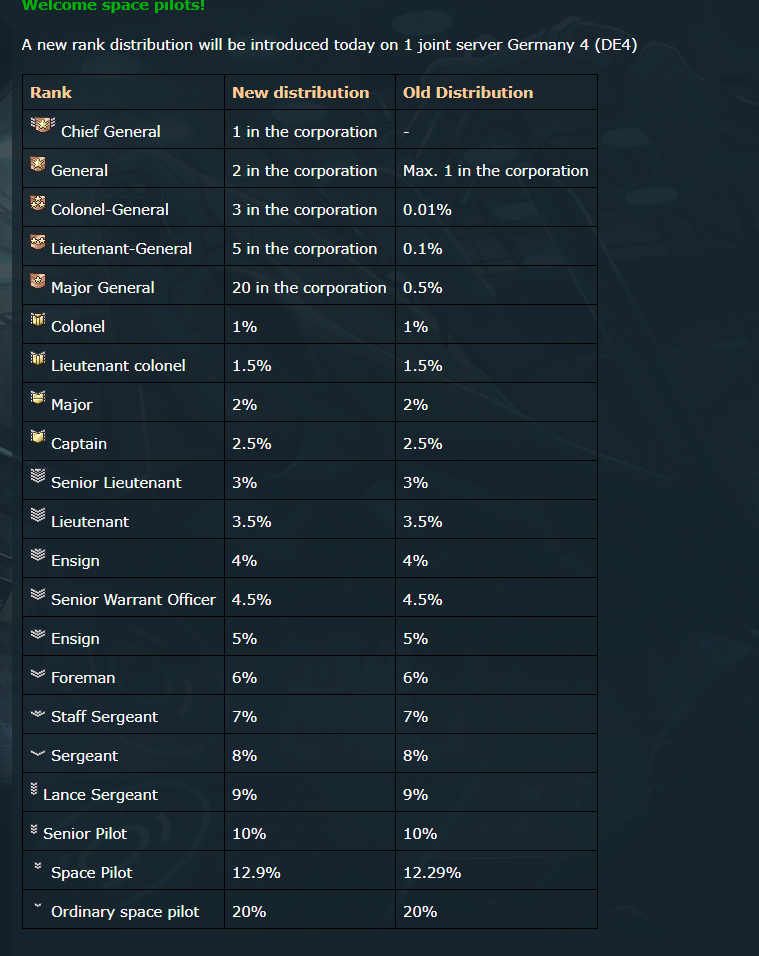This screenshot has width=759, height=956.
Task: Select the New distribution column header
Action: click(301, 93)
